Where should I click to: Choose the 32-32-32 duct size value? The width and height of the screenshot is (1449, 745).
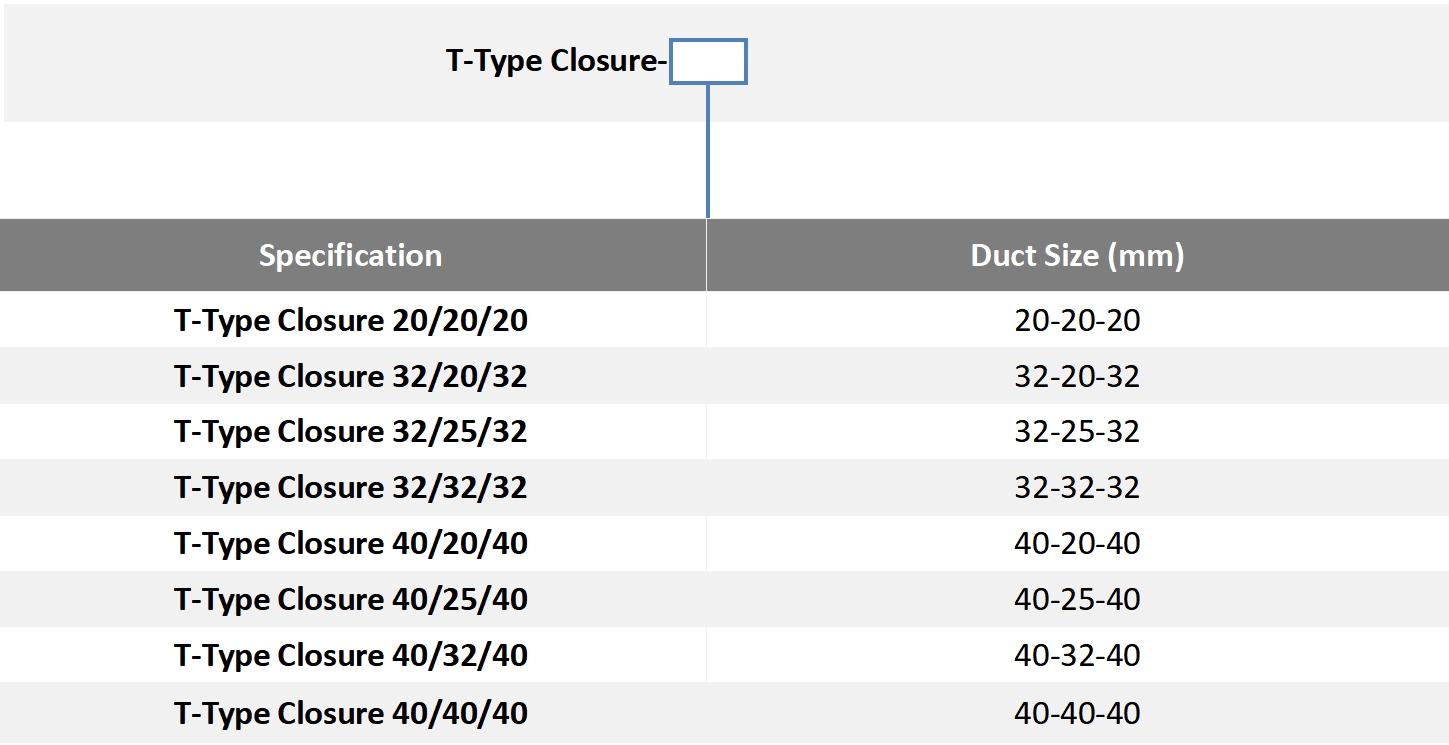click(x=1077, y=488)
